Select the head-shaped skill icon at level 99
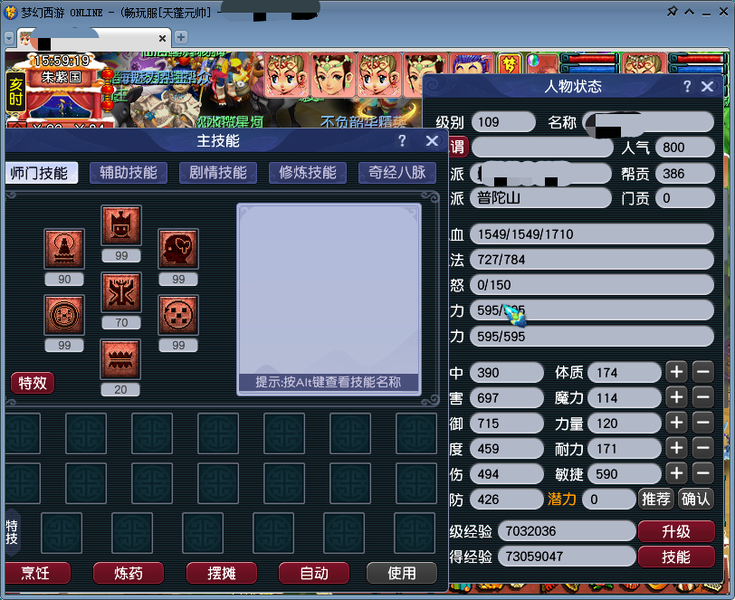Image resolution: width=735 pixels, height=600 pixels. 178,248
